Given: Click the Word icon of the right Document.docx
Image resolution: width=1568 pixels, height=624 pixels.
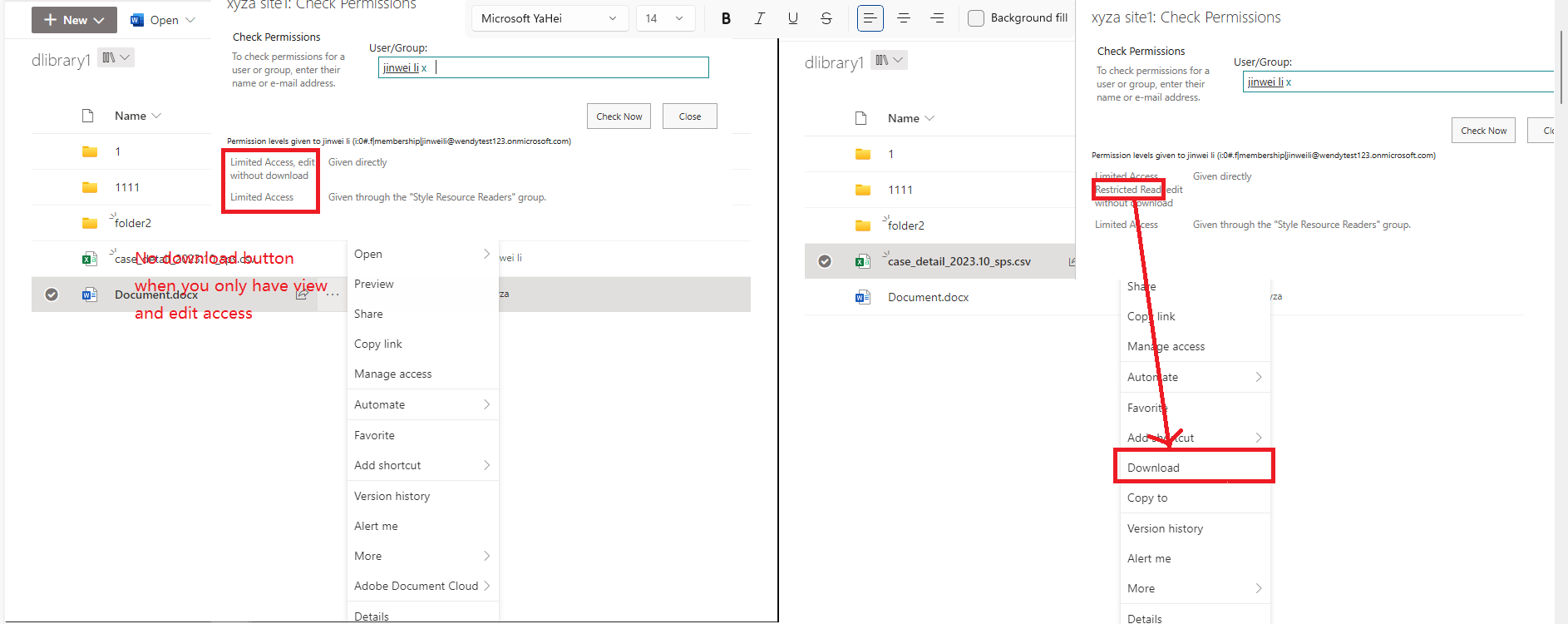Looking at the screenshot, I should [863, 297].
